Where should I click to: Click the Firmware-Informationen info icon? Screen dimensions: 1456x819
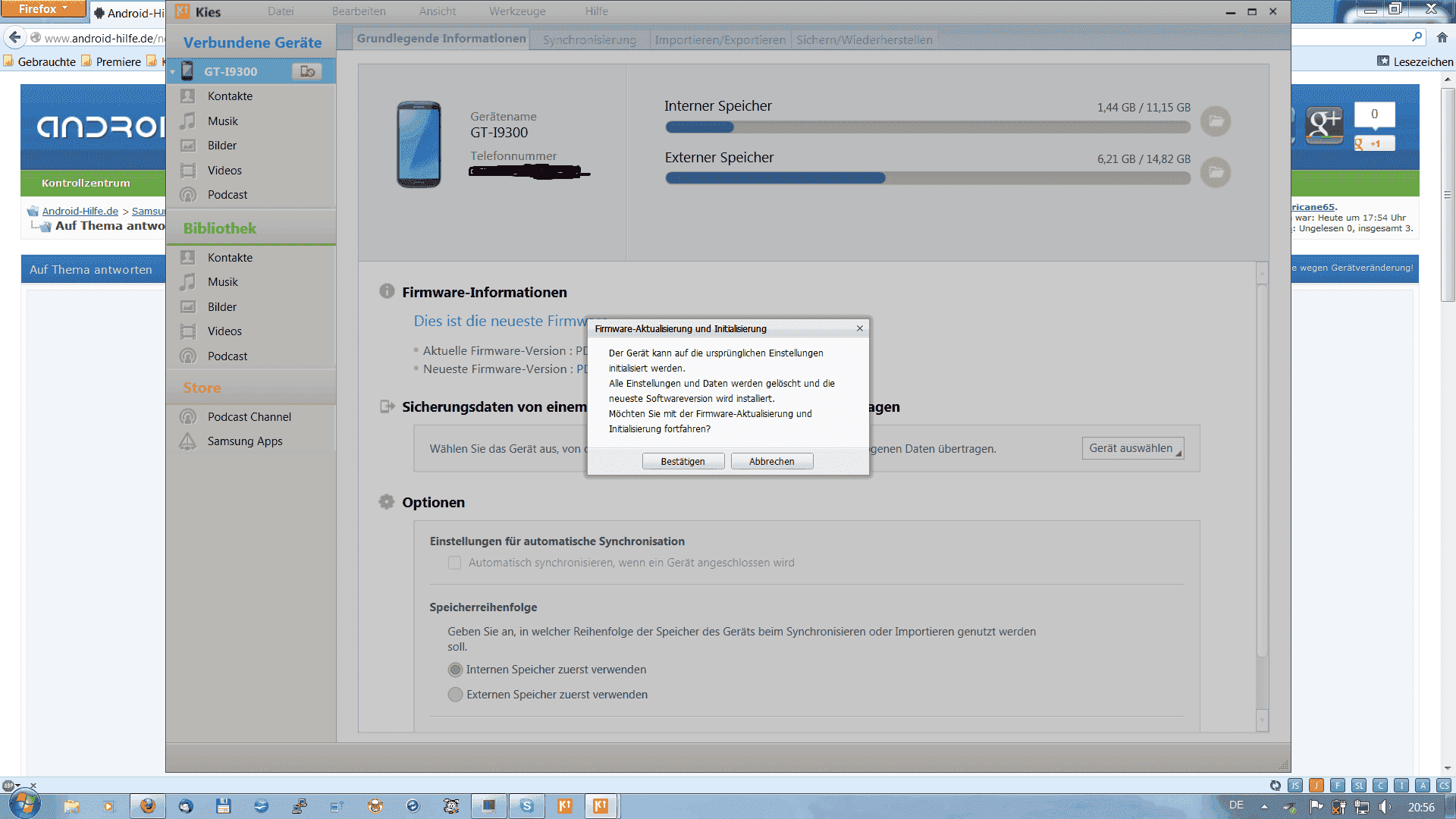(387, 291)
